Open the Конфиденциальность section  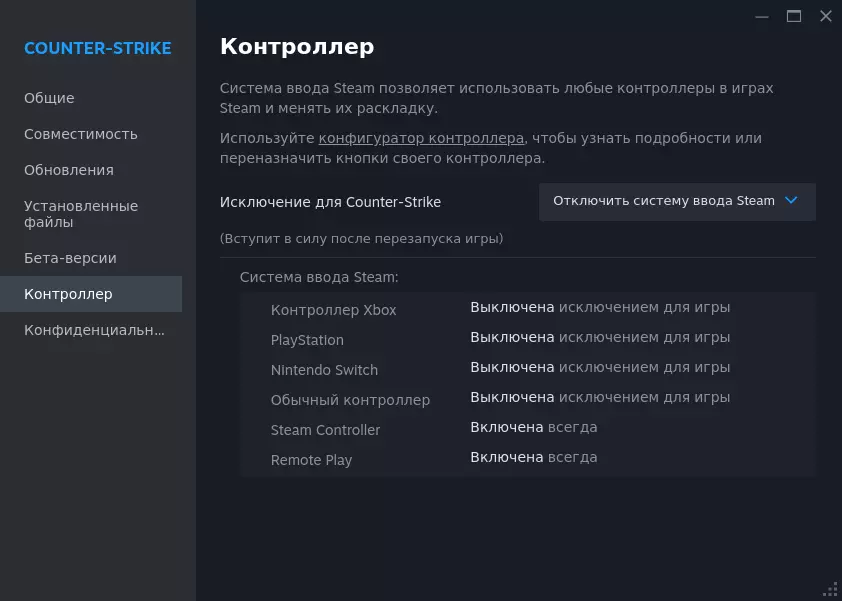click(94, 330)
